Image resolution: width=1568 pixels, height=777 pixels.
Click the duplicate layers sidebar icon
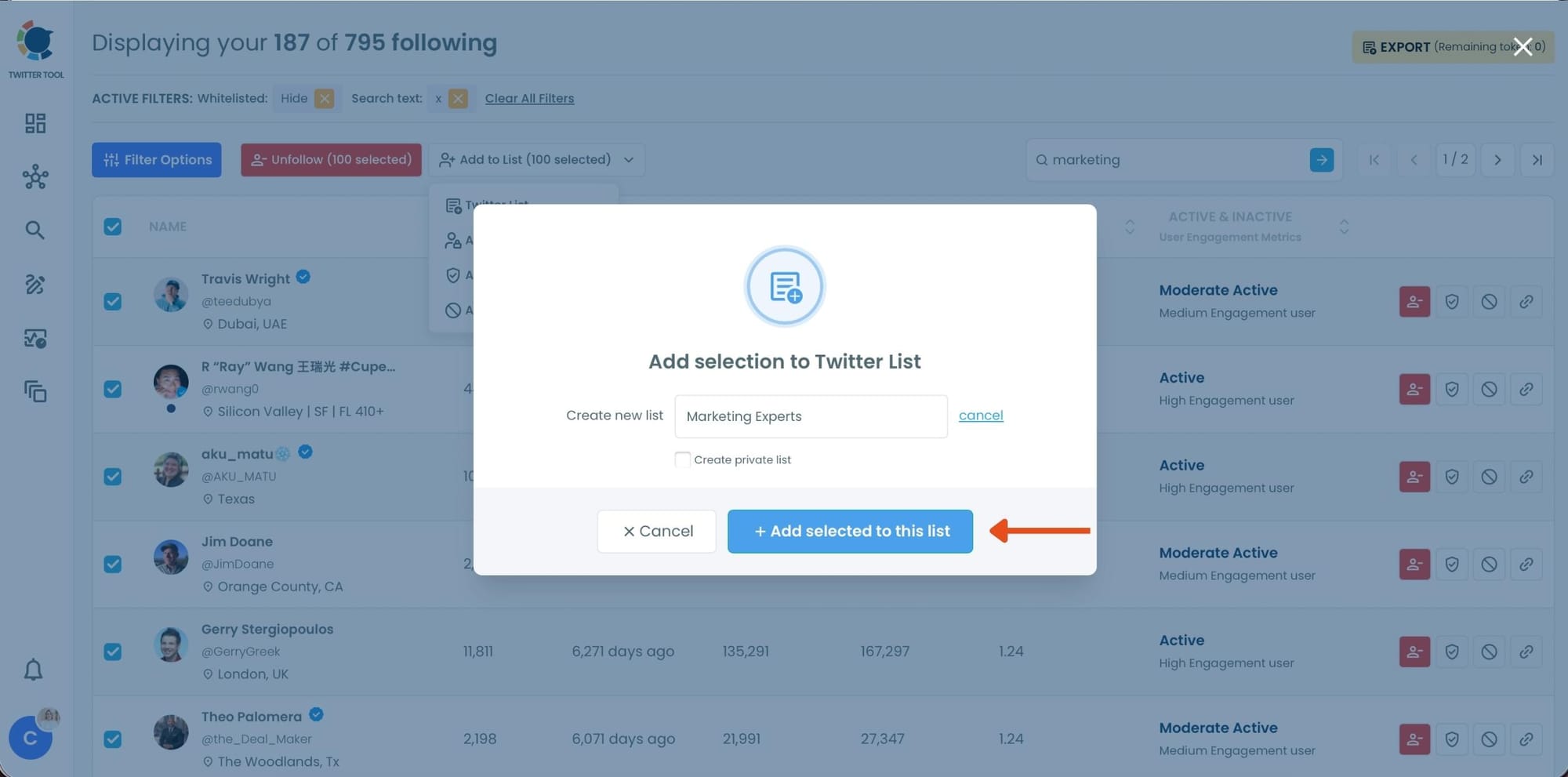coord(34,391)
